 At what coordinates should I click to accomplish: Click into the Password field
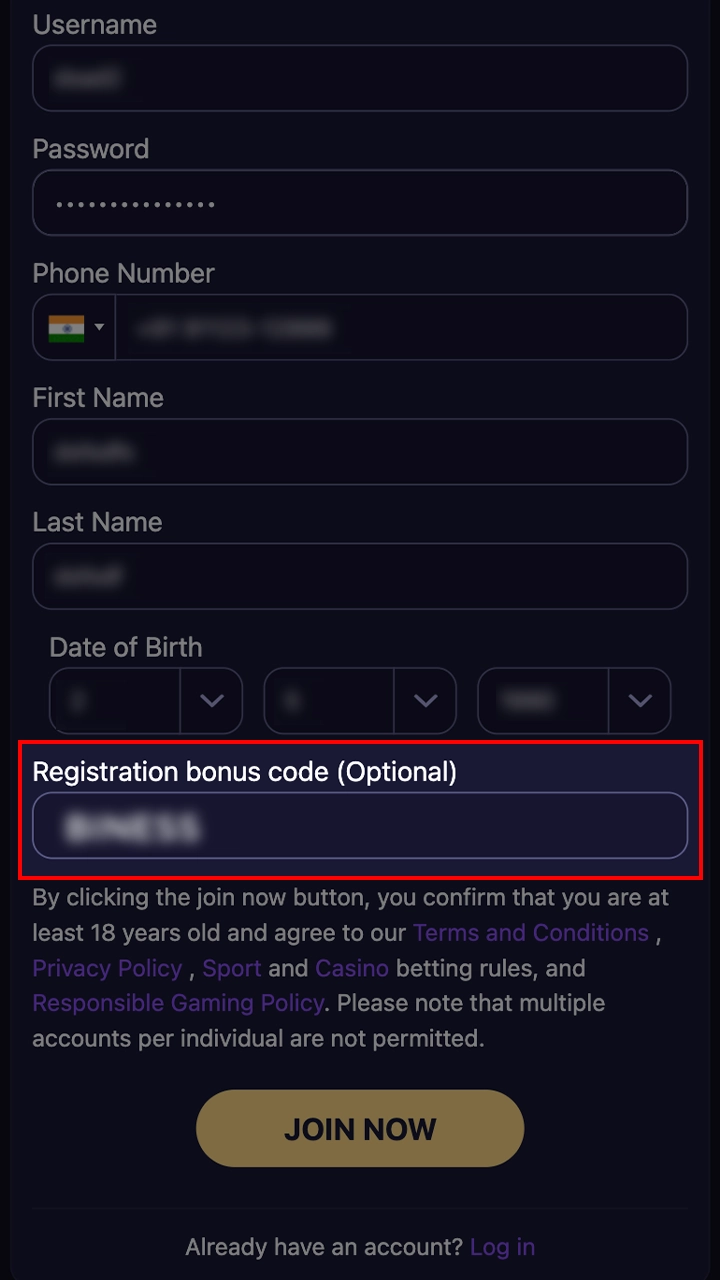(360, 203)
